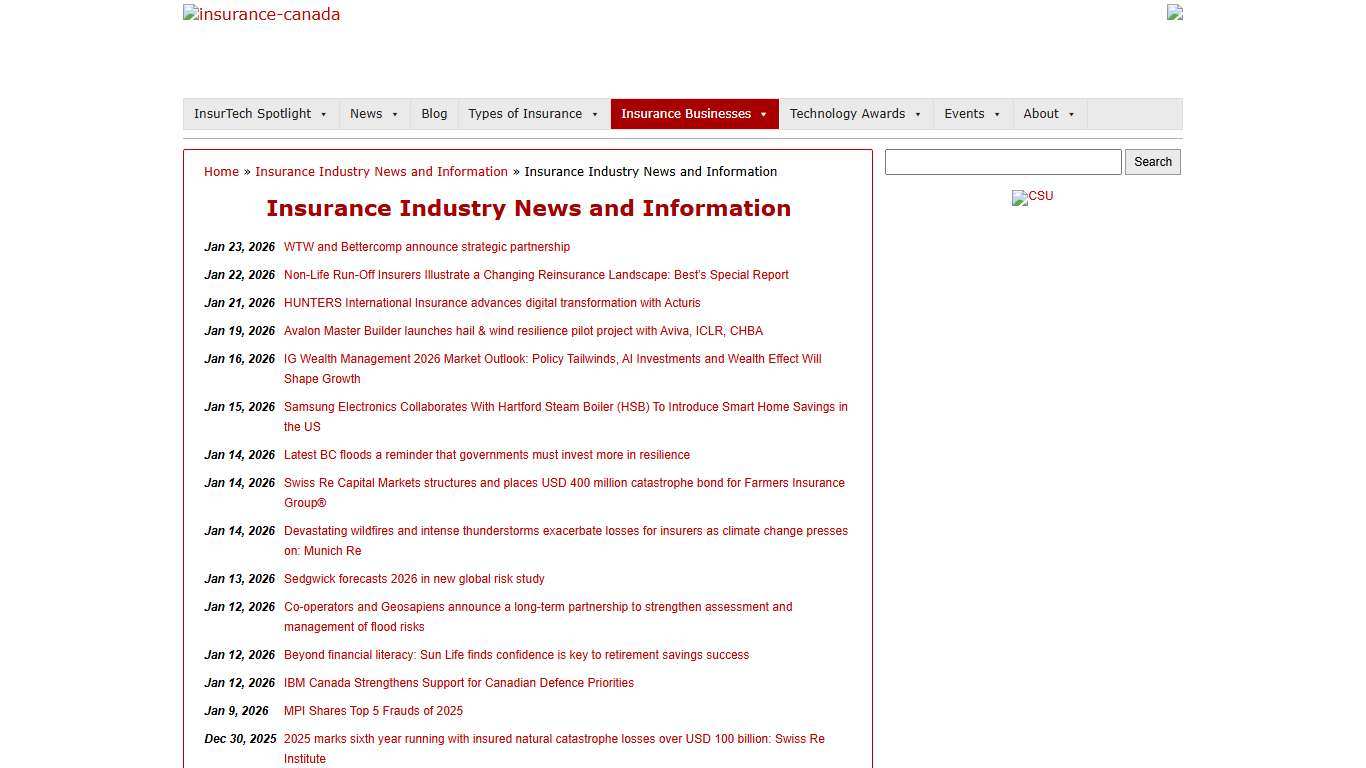The height and width of the screenshot is (768, 1366).
Task: Click the Search button
Action: click(1152, 161)
